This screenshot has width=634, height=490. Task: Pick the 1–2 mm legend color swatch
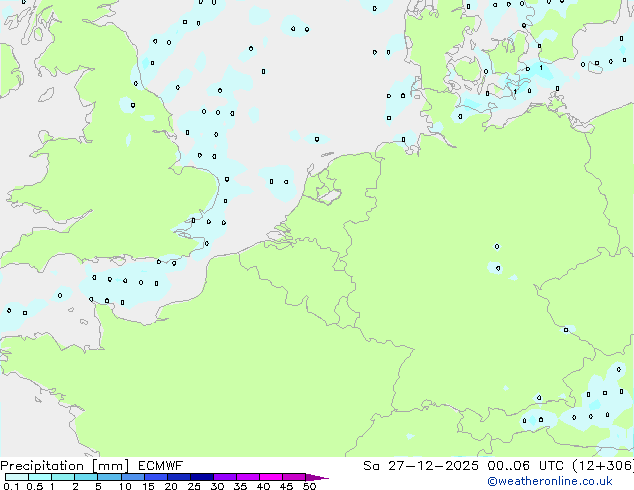tap(63, 477)
